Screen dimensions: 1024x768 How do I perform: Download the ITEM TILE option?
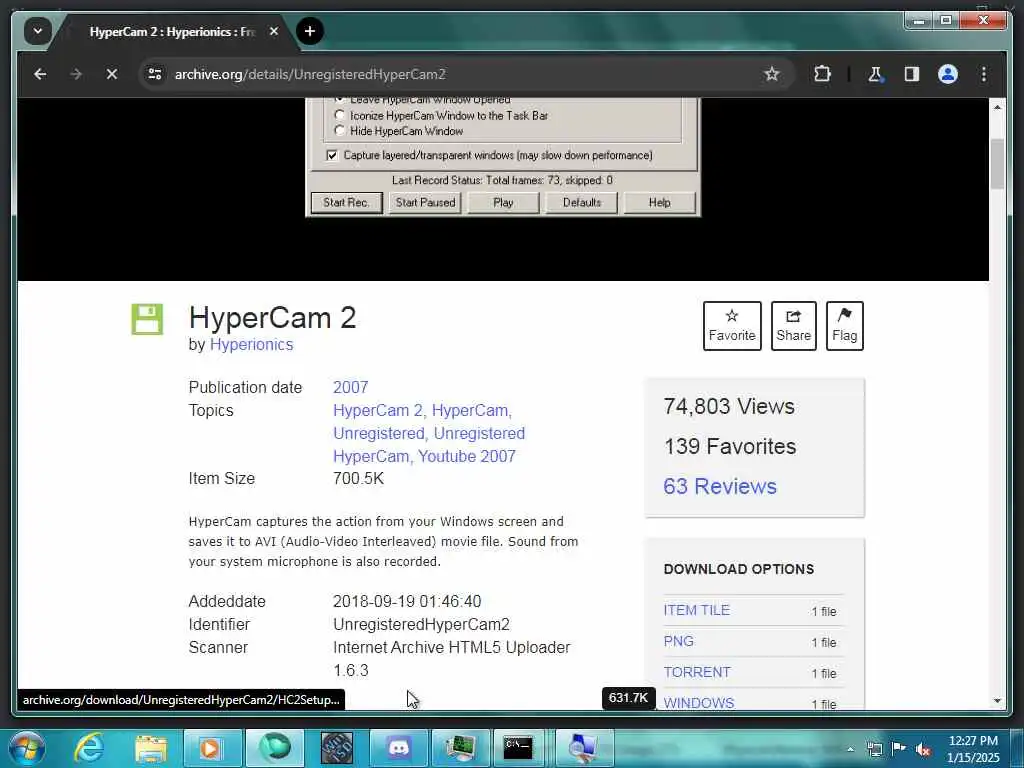(696, 611)
